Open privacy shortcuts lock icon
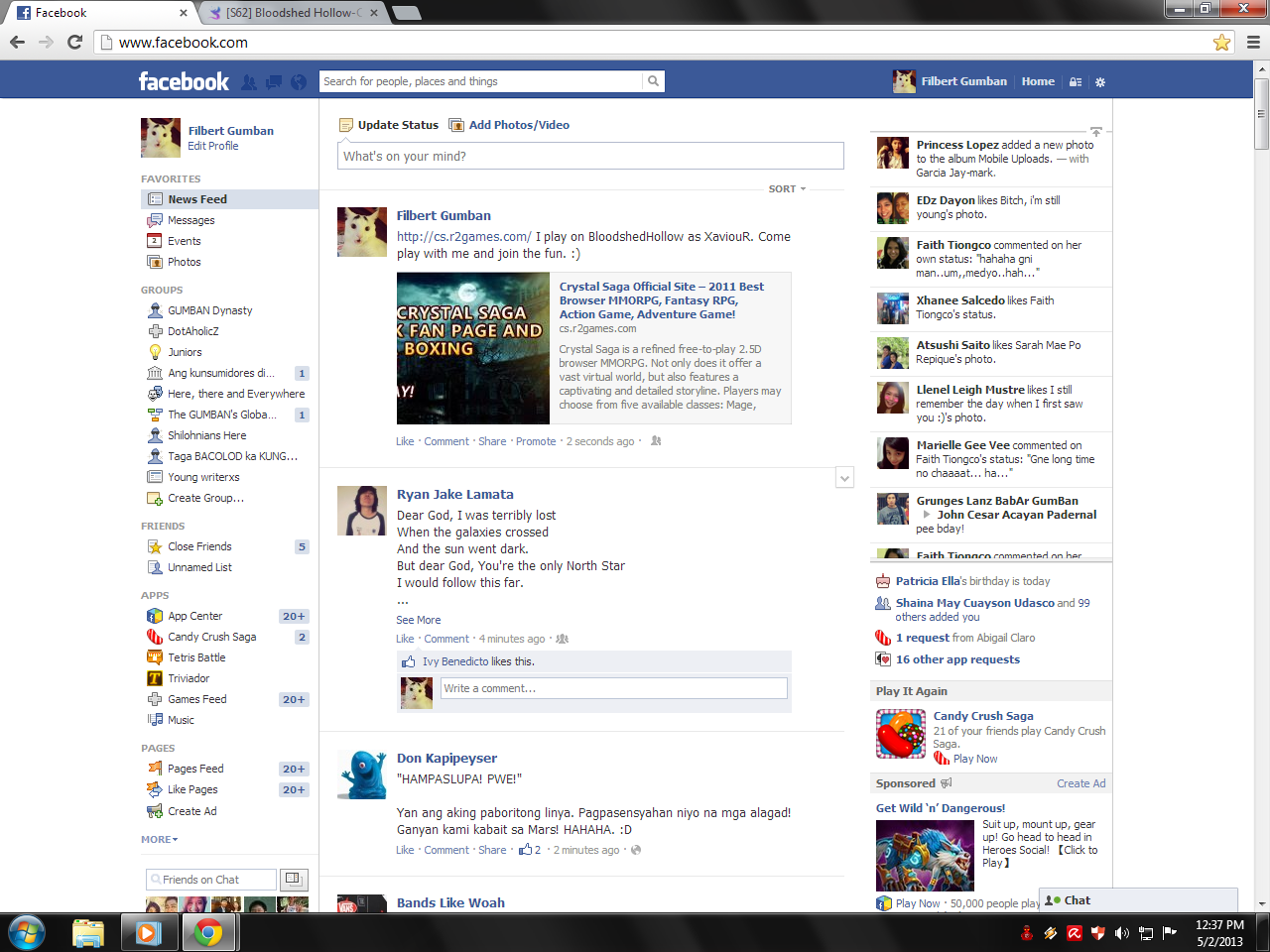 1076,82
